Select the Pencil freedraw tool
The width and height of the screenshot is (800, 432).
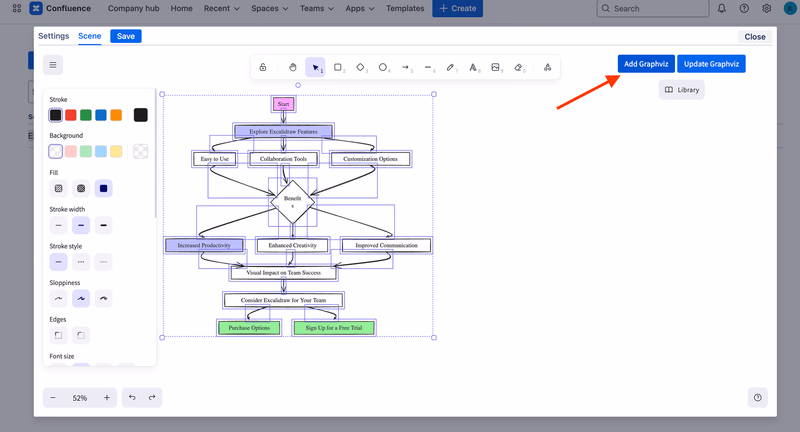[451, 67]
